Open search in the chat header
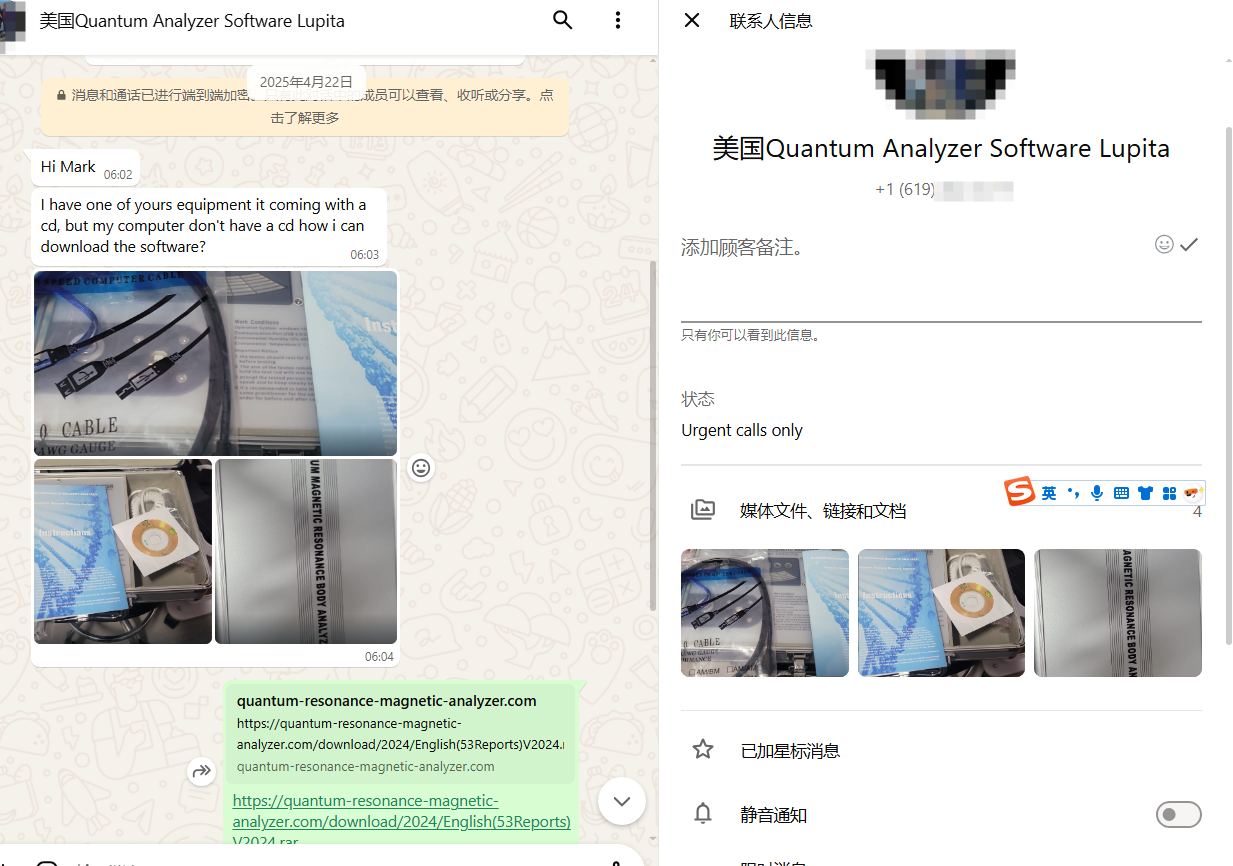 coord(563,20)
